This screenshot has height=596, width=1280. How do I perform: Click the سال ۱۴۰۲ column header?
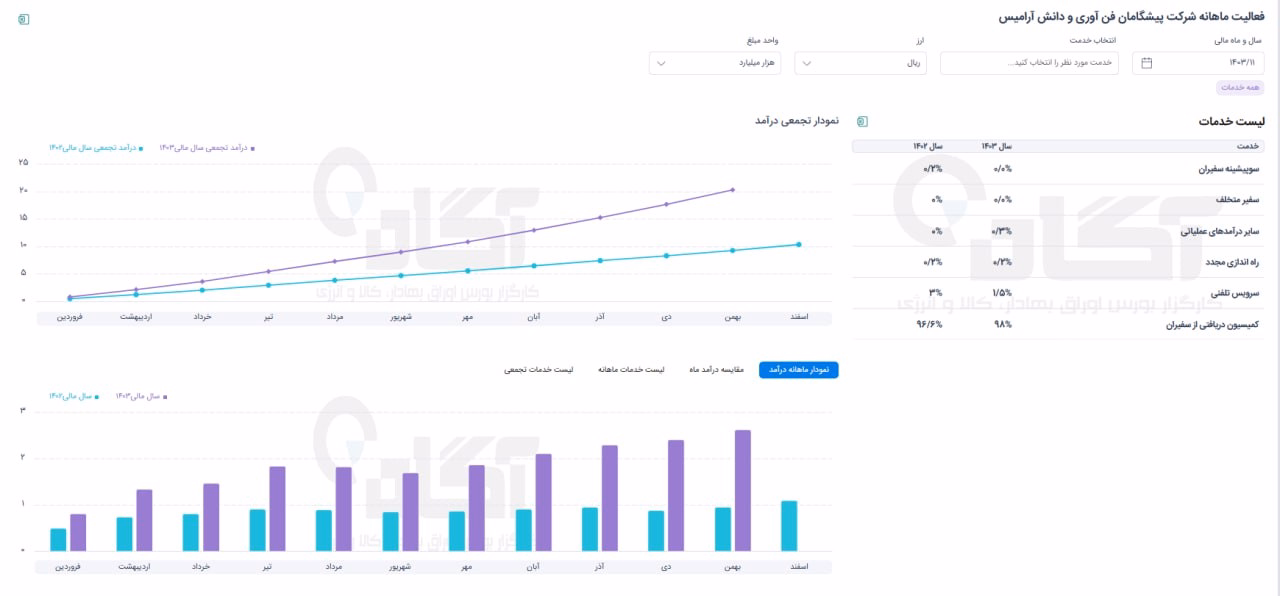(x=927, y=146)
